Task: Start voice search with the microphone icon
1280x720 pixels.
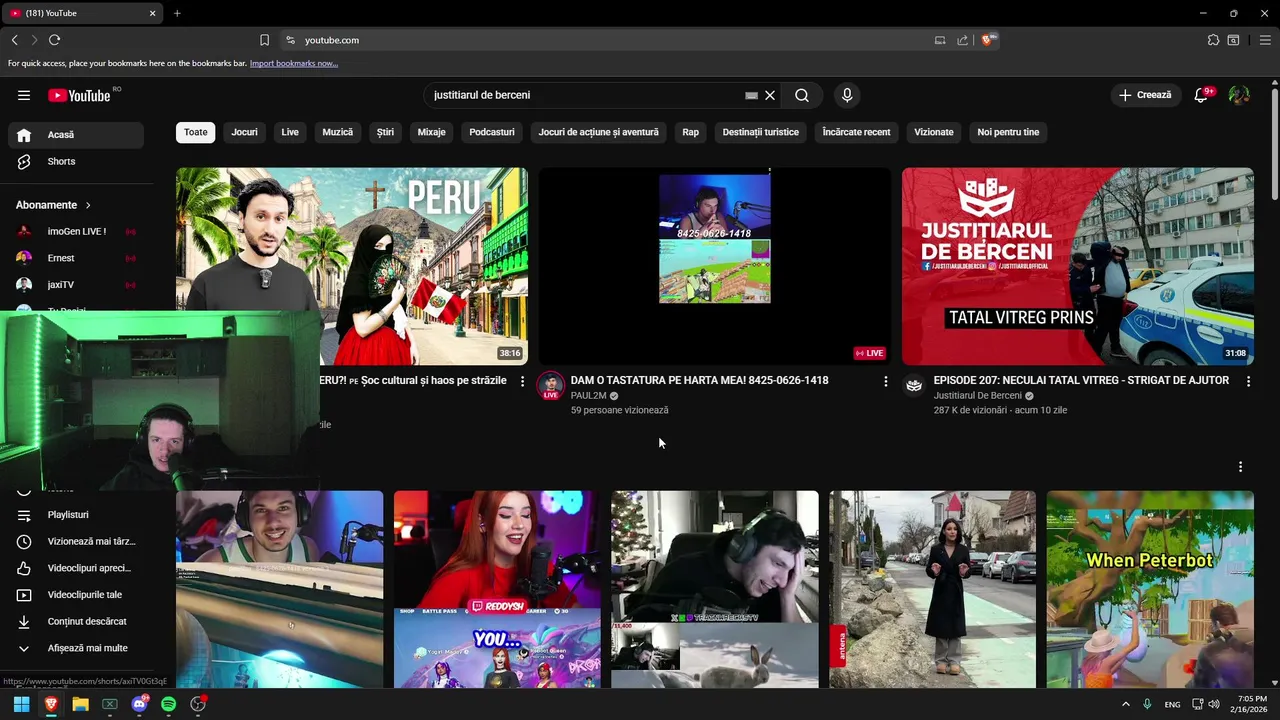Action: pyautogui.click(x=847, y=95)
